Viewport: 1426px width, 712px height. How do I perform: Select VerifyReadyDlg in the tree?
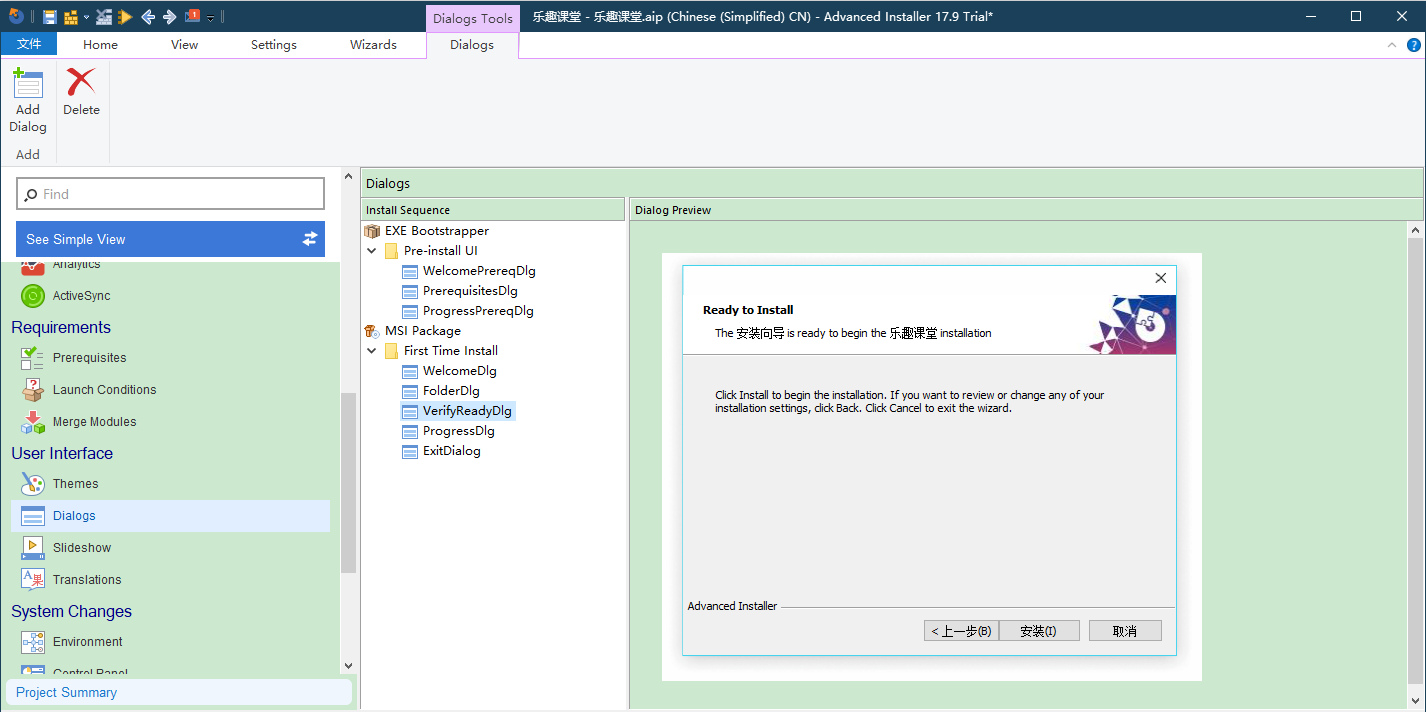tap(467, 411)
